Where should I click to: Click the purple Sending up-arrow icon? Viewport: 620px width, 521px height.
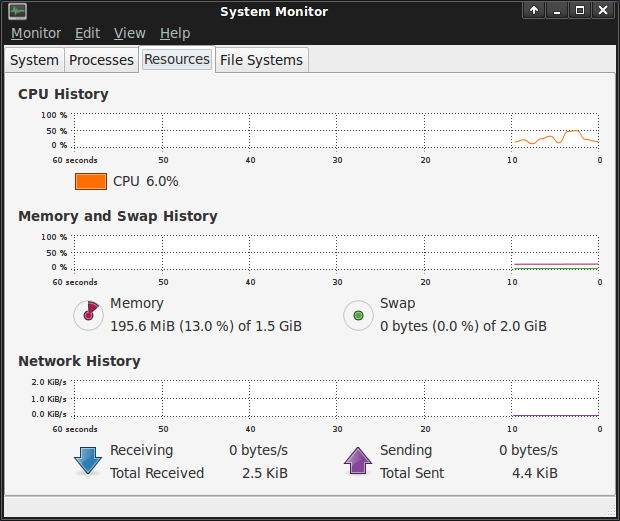358,461
